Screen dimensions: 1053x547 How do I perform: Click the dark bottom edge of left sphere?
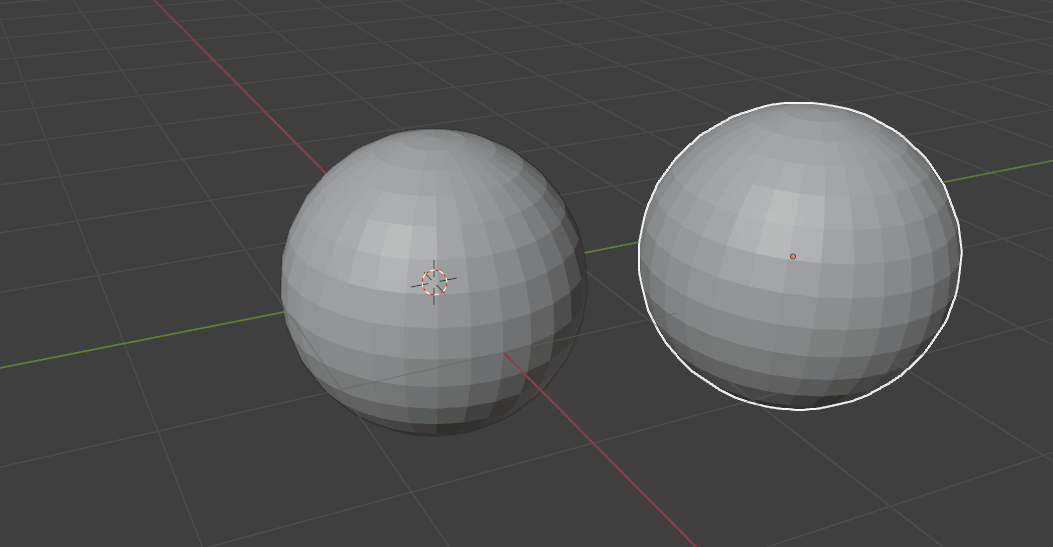click(434, 428)
